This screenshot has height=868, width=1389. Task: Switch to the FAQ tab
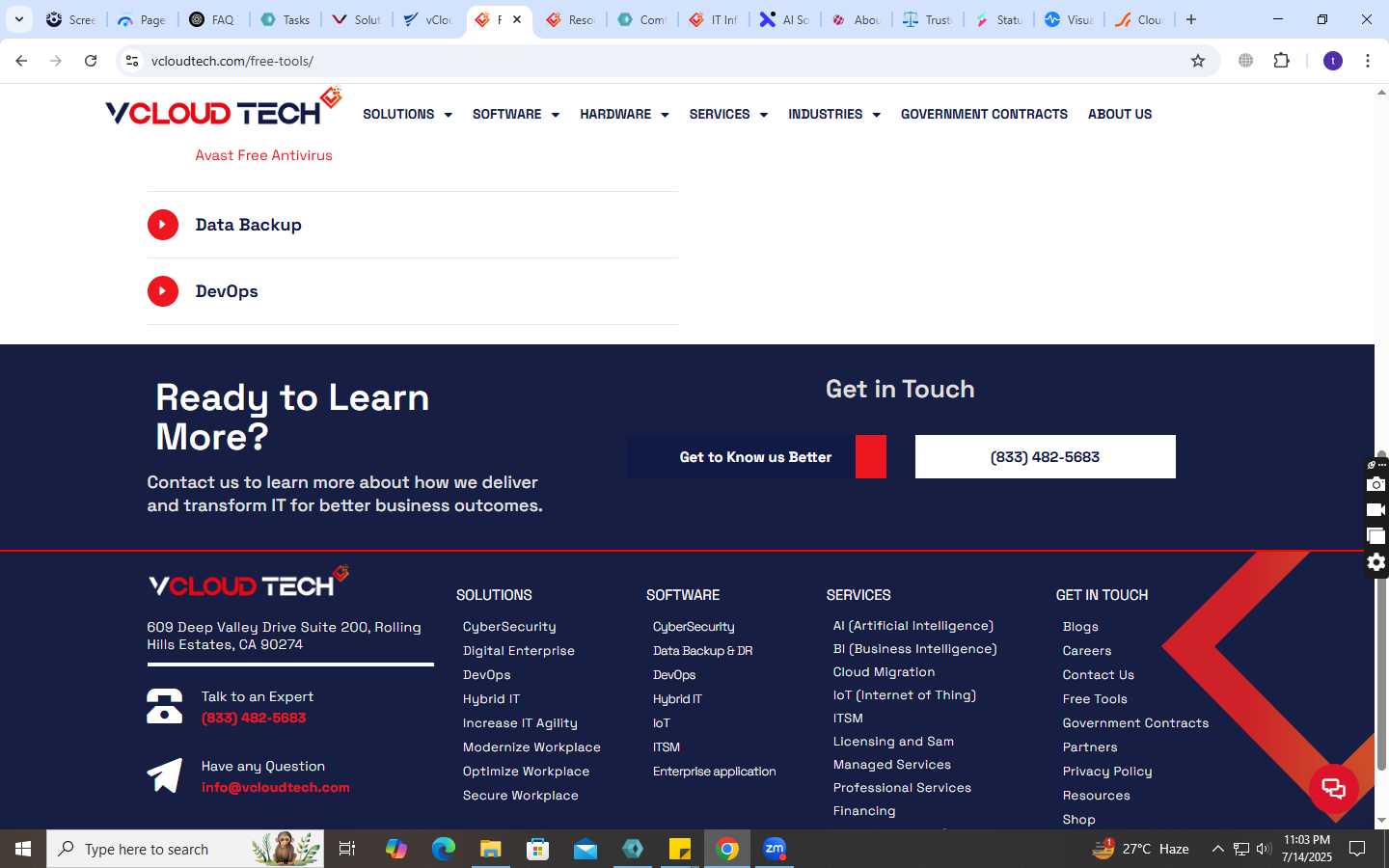pos(213,19)
